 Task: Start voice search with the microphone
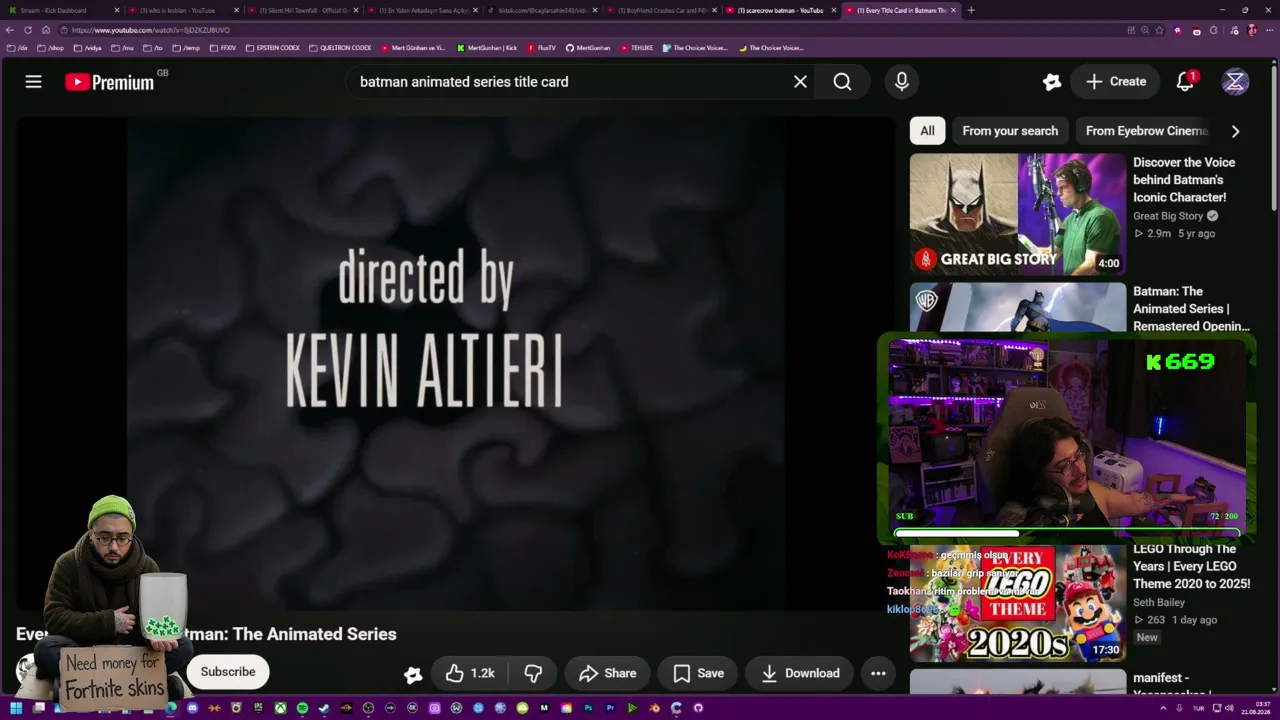point(902,82)
